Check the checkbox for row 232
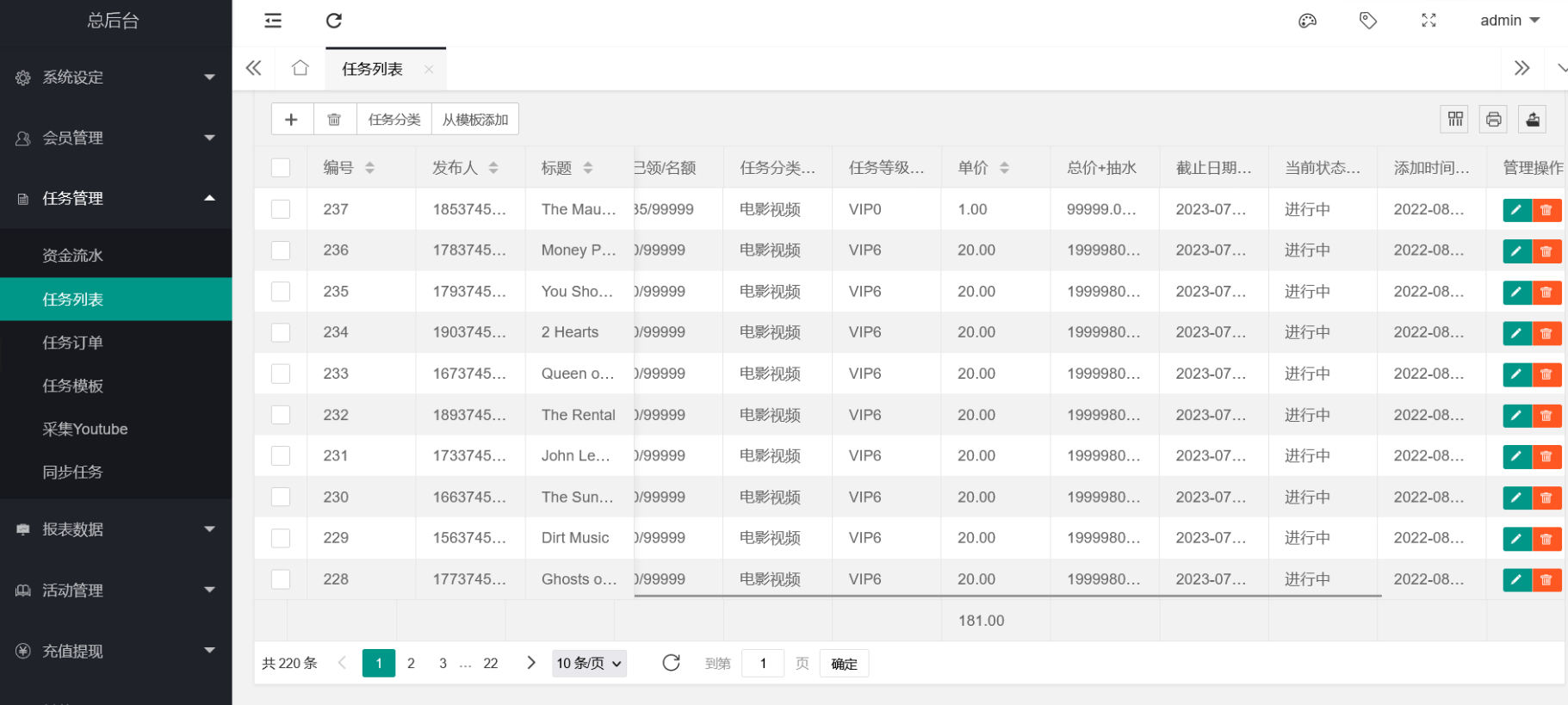 tap(281, 415)
